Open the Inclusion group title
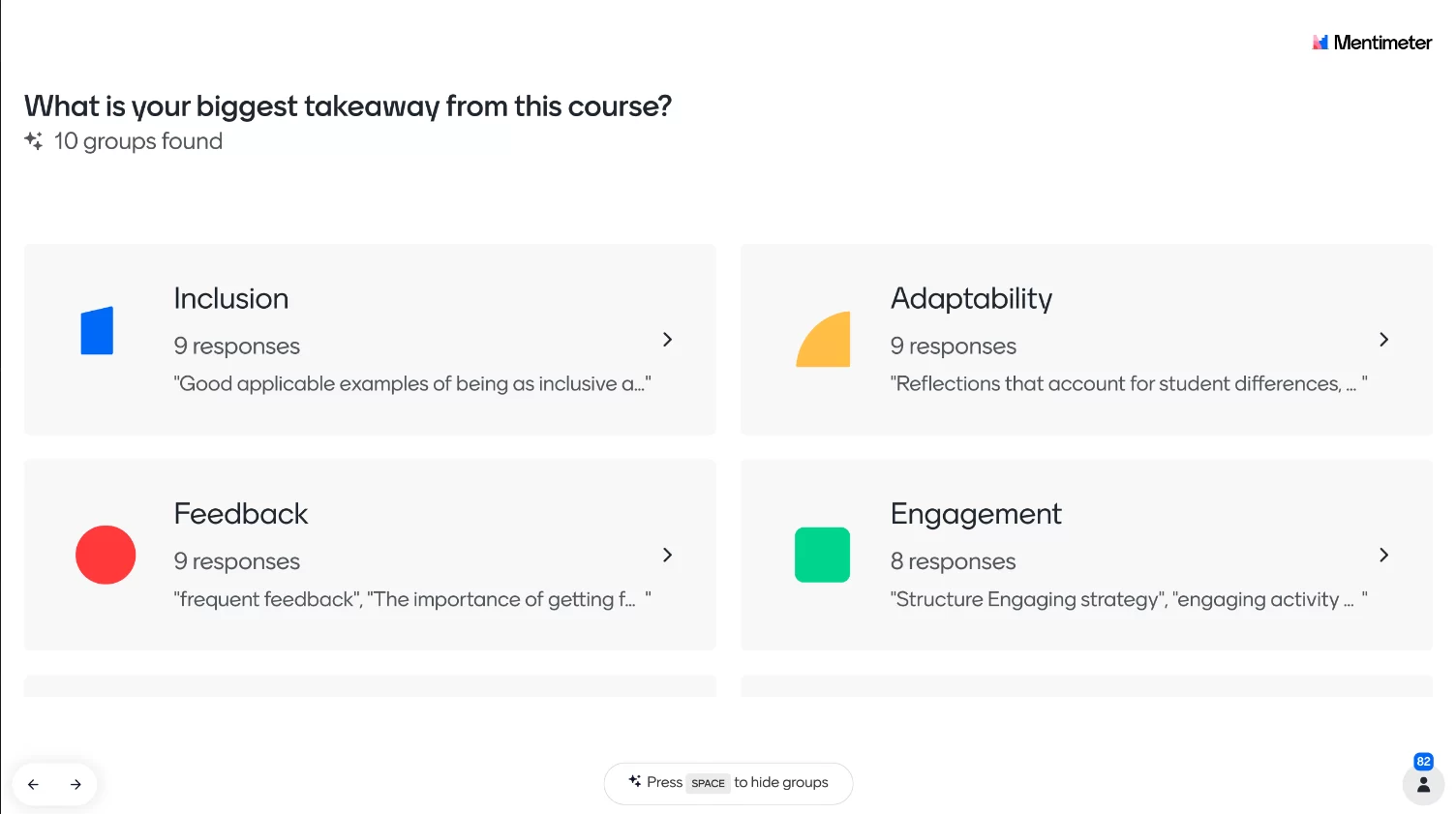The height and width of the screenshot is (814, 1456). point(231,298)
